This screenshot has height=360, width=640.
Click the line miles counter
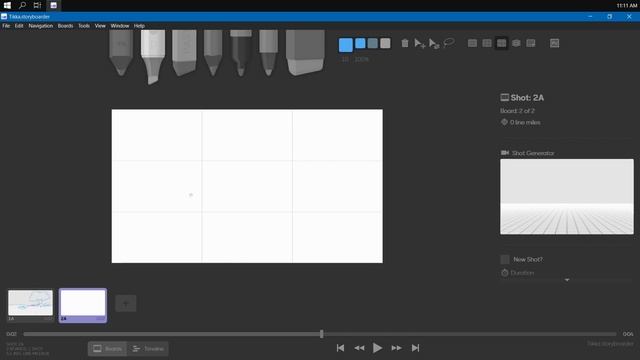[x=525, y=122]
